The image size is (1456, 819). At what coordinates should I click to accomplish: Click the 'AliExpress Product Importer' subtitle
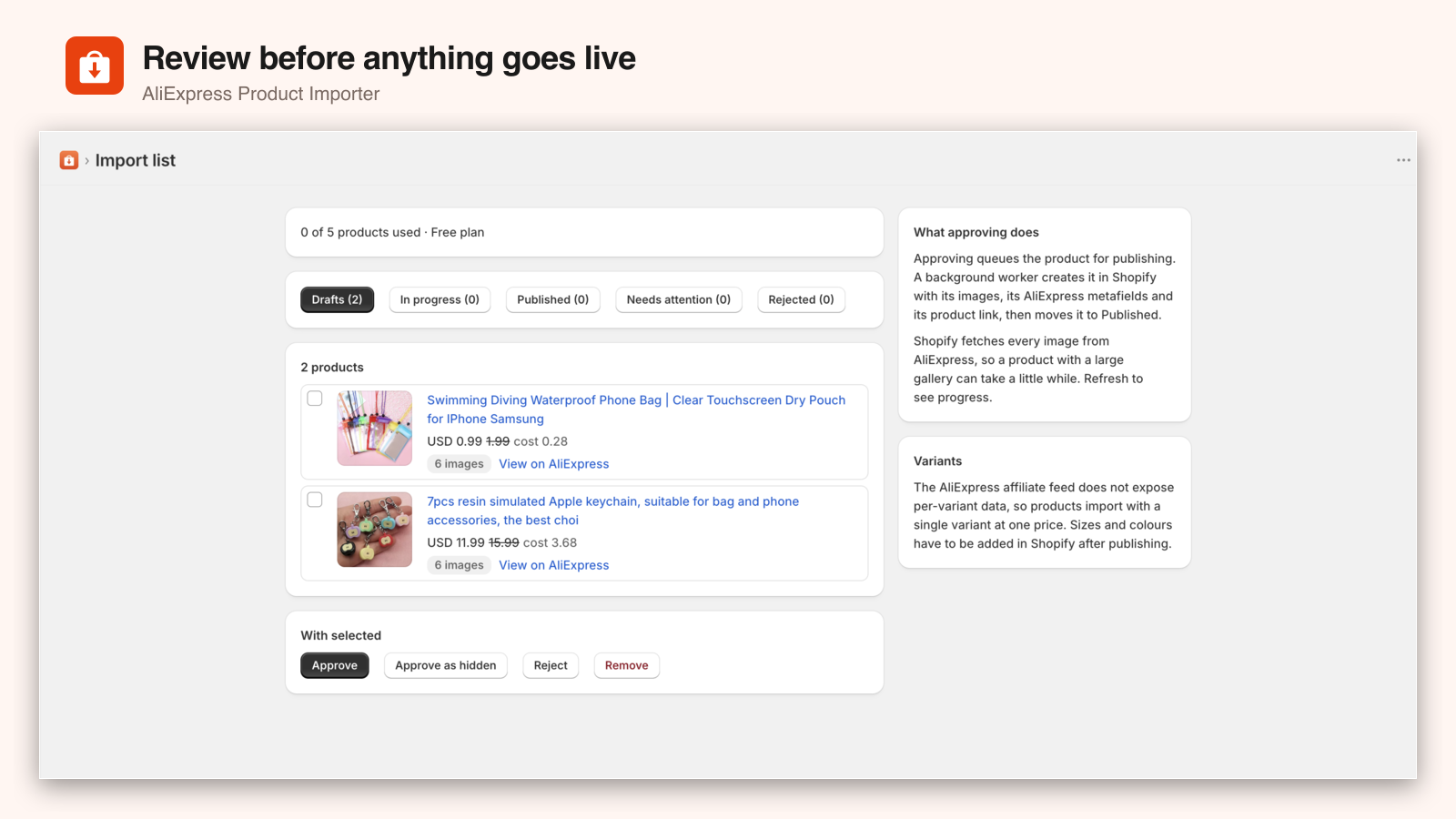click(261, 94)
